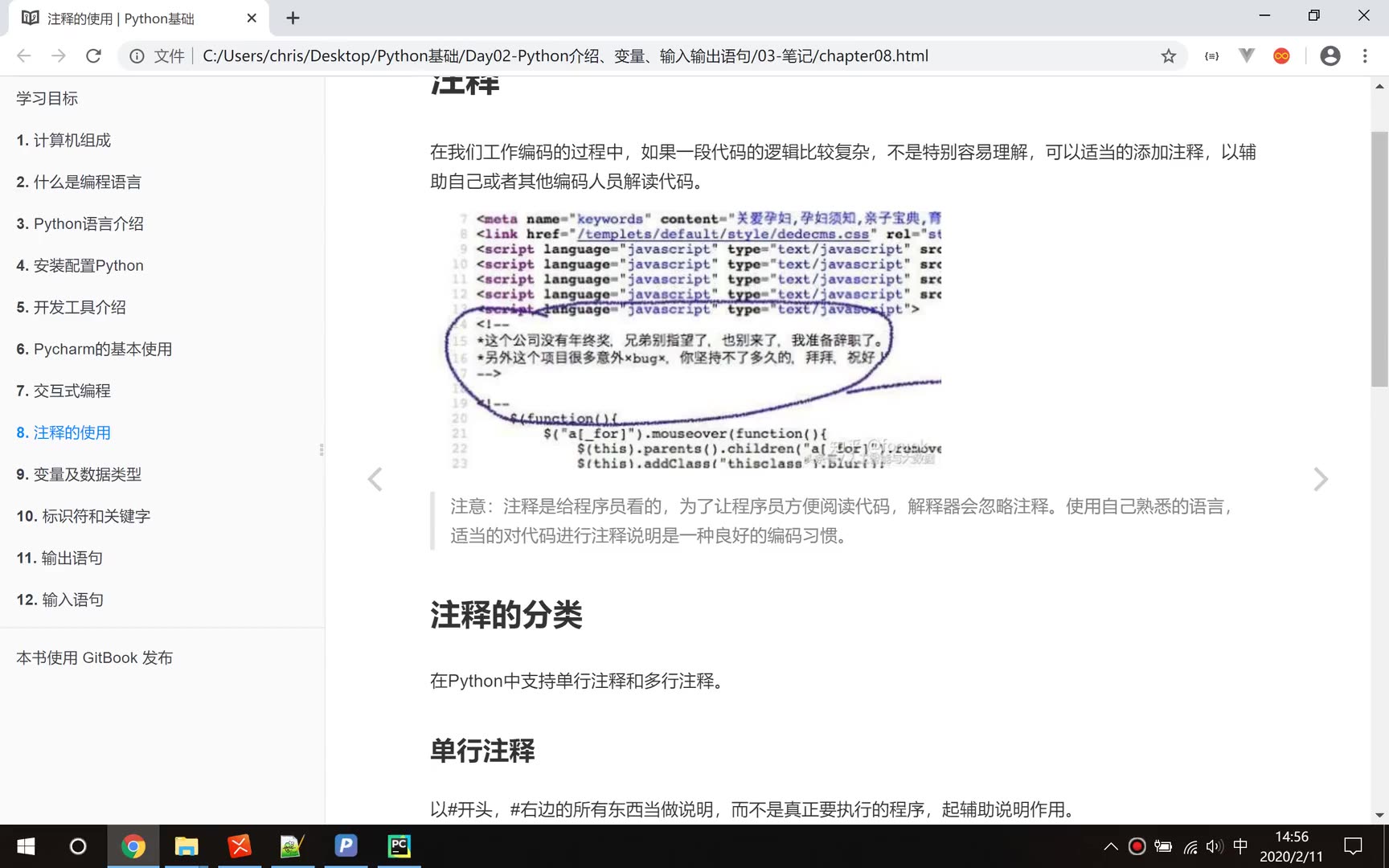Click the screen recording indicator in system tray
The height and width of the screenshot is (868, 1389).
tap(1136, 845)
